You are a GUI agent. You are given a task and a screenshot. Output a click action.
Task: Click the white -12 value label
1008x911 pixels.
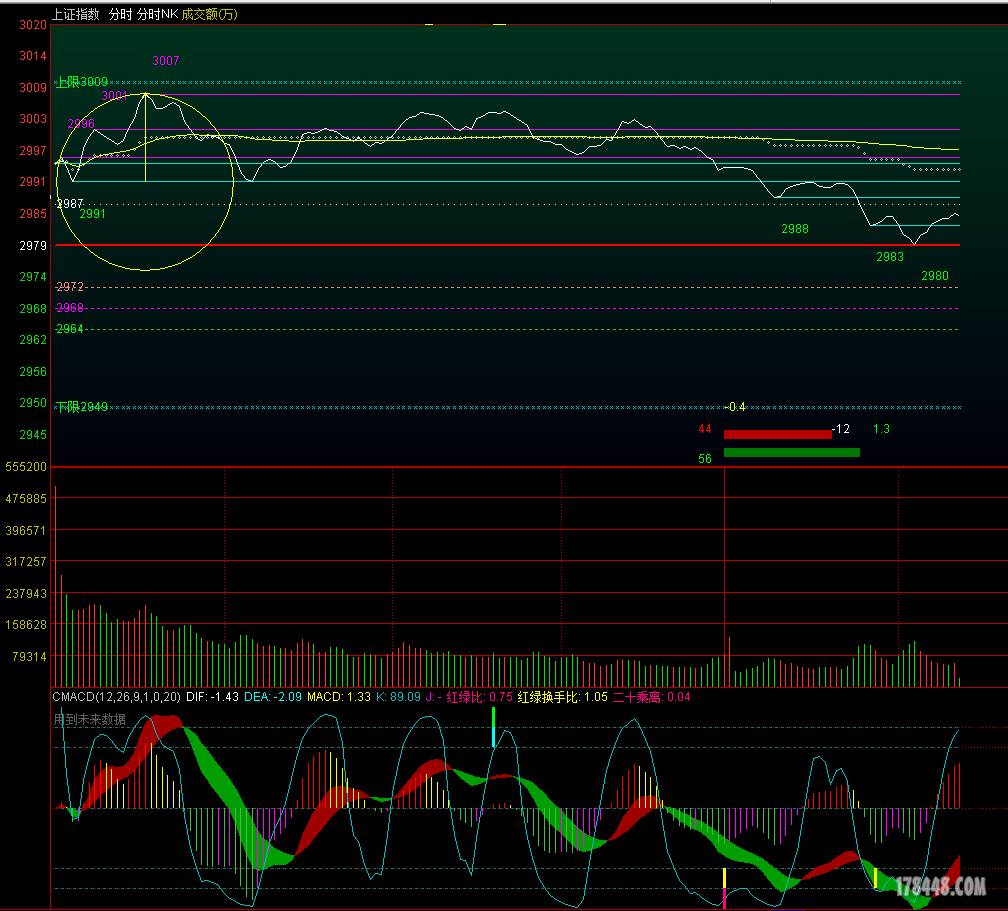[841, 429]
